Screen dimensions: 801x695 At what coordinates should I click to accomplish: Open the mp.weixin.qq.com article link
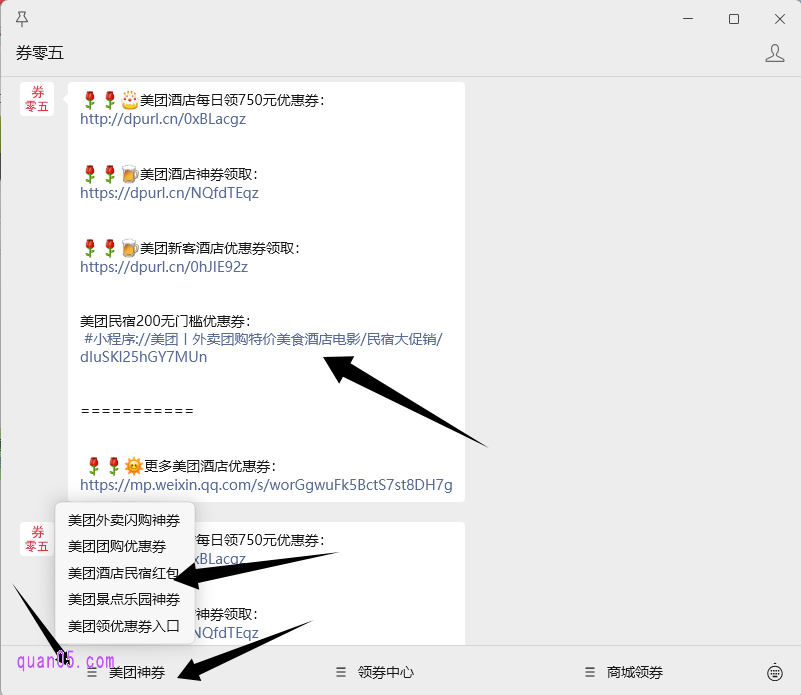point(266,485)
